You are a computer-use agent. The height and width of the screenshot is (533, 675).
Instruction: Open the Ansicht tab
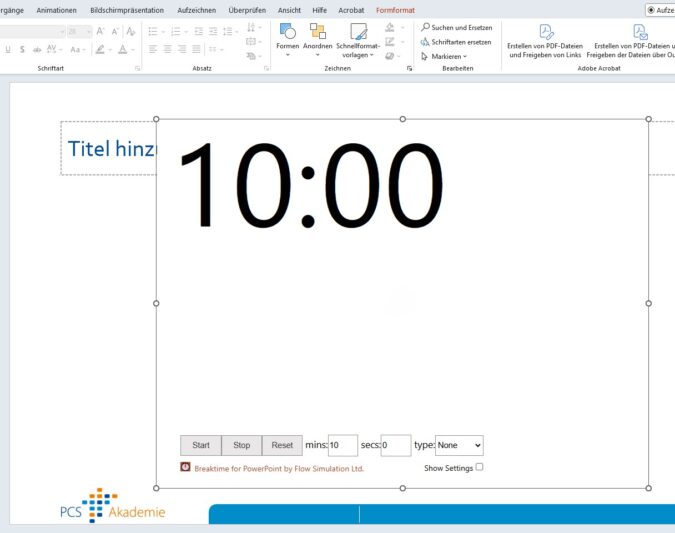coord(289,10)
